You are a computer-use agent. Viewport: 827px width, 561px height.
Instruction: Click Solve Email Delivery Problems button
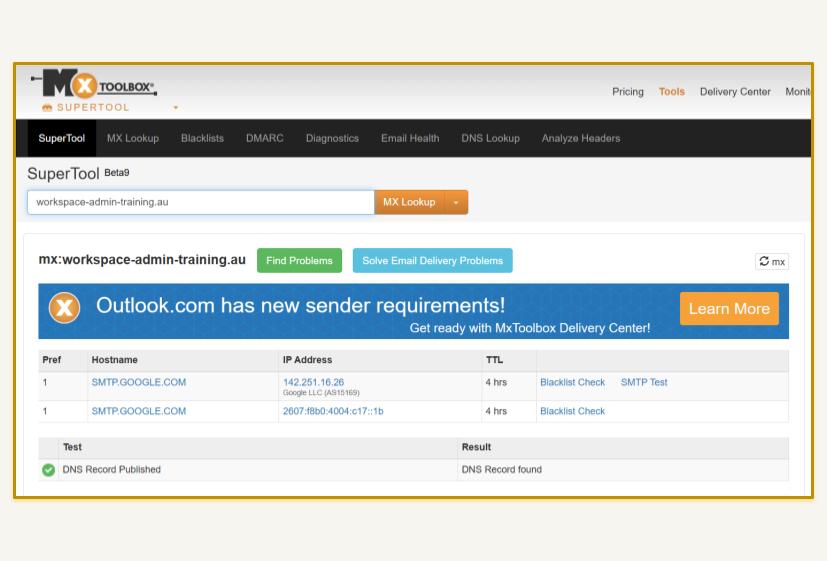click(432, 260)
